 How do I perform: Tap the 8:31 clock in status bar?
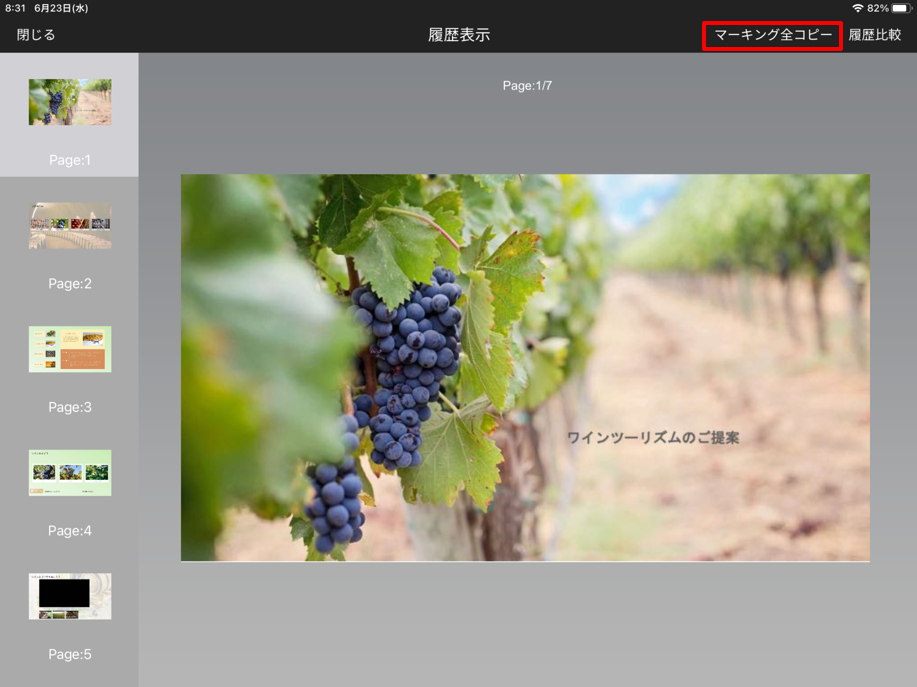pyautogui.click(x=16, y=8)
